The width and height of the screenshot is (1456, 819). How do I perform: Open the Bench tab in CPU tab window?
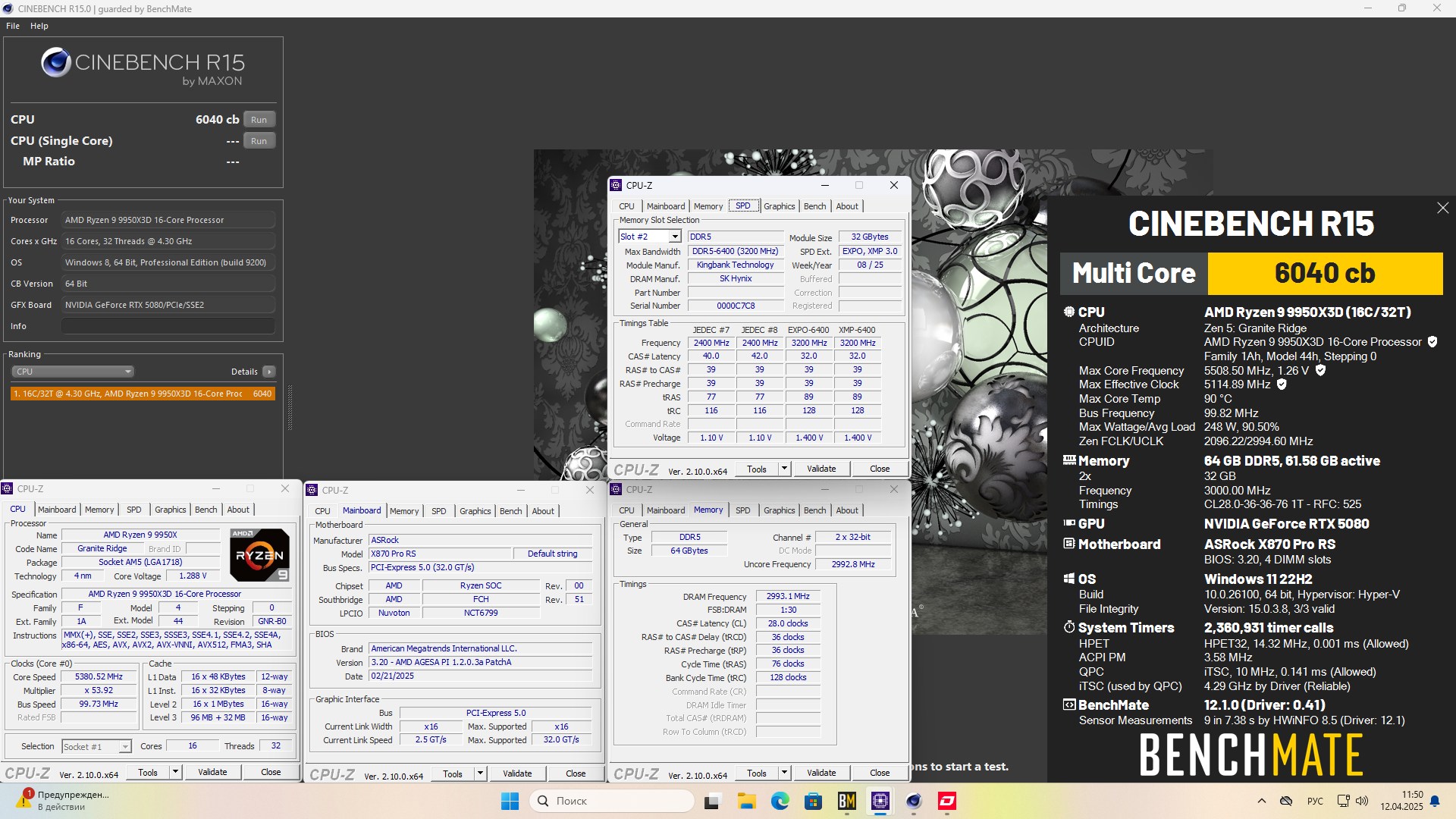[206, 510]
